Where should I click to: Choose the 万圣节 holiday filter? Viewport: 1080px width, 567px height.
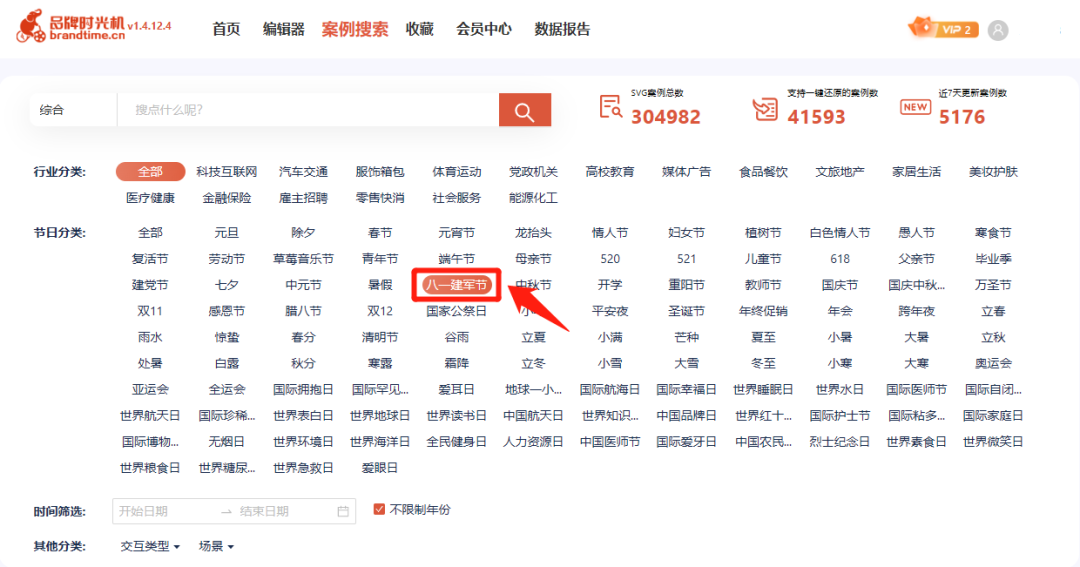tap(993, 285)
